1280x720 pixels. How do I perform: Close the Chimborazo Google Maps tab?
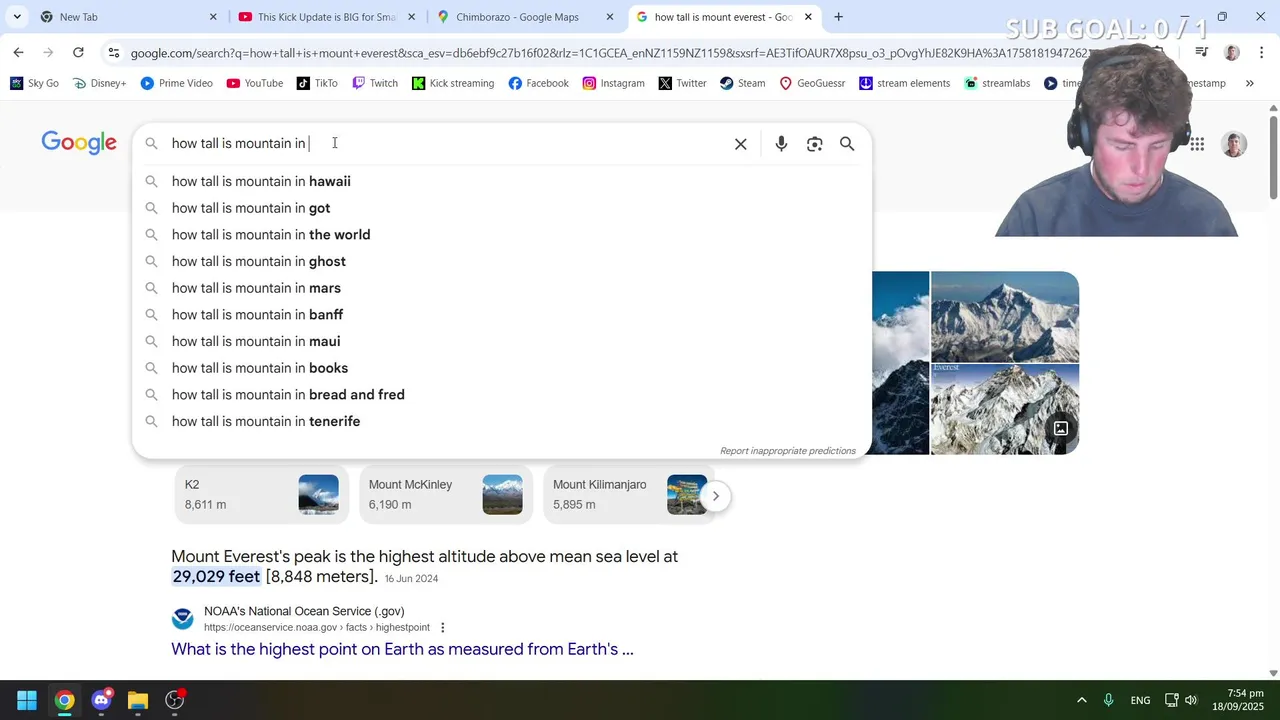pos(610,17)
